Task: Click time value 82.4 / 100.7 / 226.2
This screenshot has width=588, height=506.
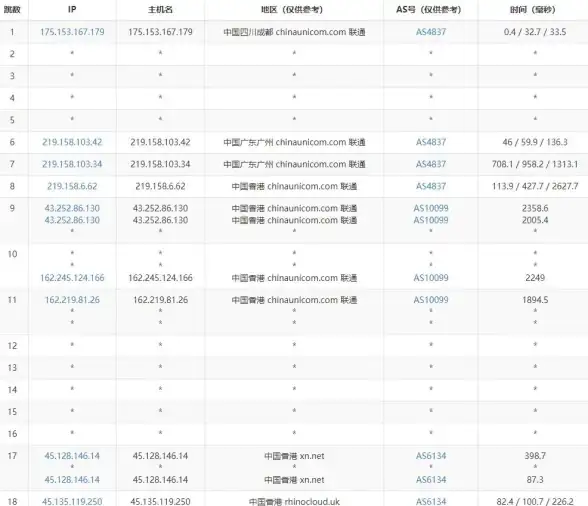Action: point(535,501)
